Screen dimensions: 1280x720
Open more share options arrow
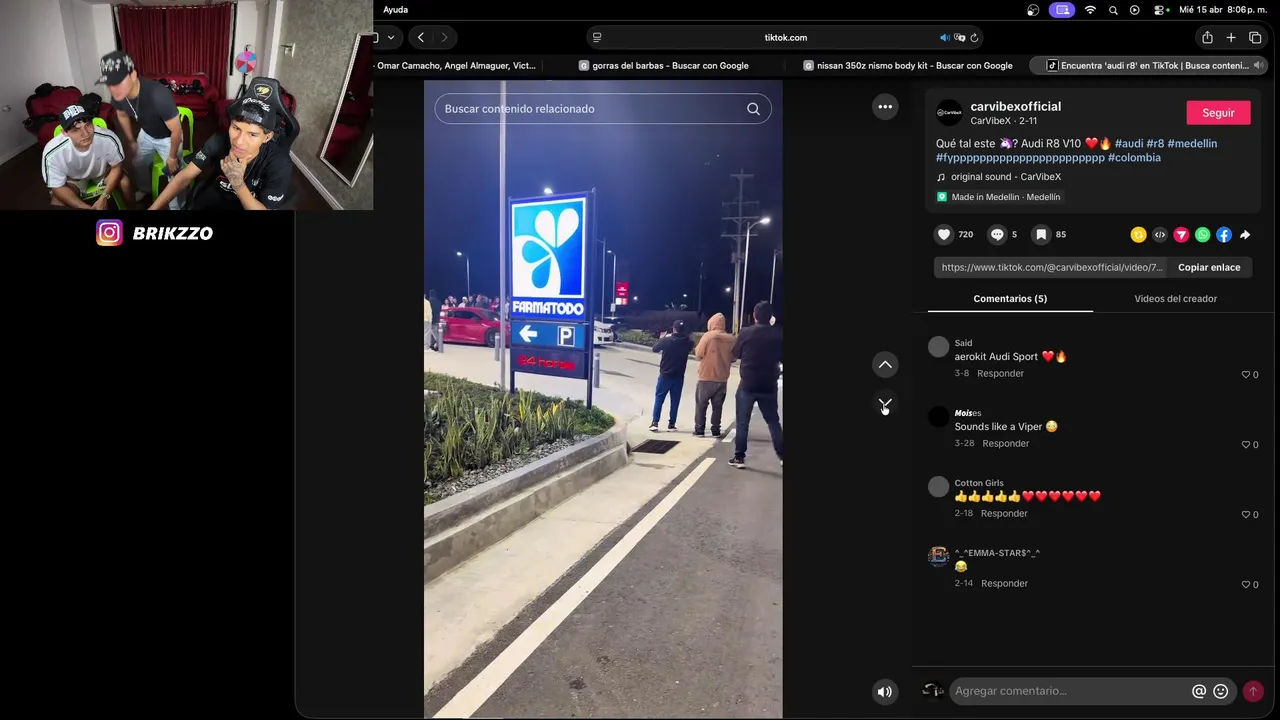click(1245, 235)
